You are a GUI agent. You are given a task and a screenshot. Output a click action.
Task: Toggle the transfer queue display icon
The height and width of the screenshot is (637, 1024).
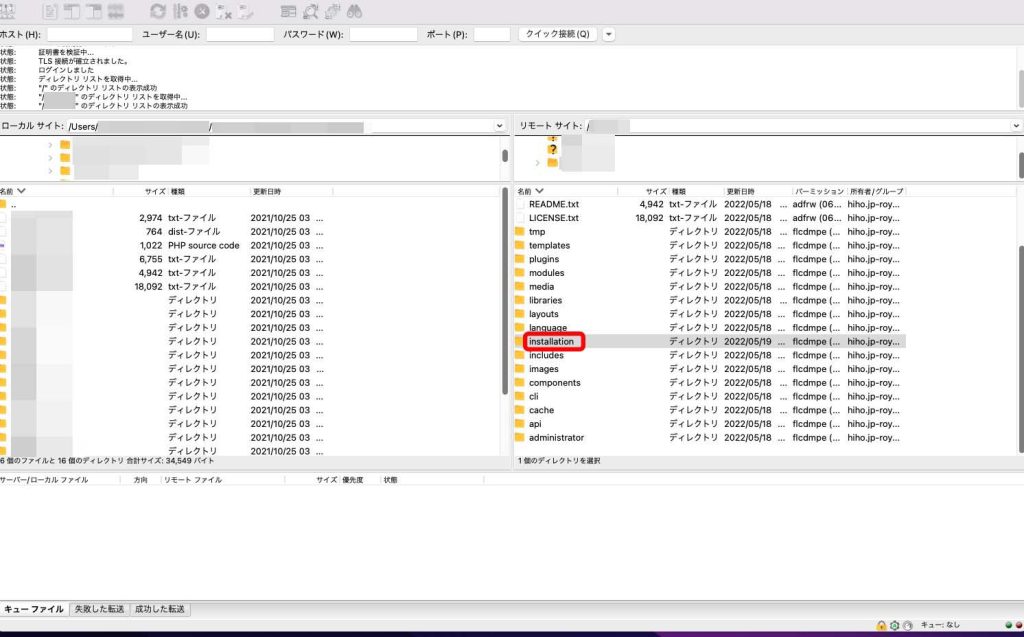[118, 12]
